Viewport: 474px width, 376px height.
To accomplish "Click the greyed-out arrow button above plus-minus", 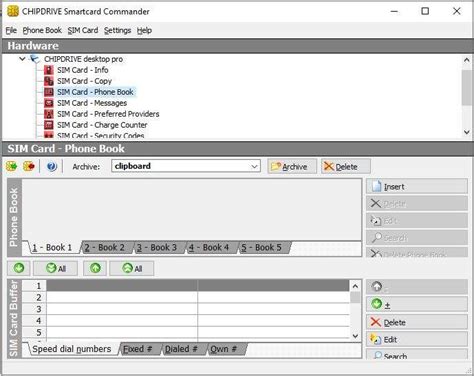I will [417, 287].
